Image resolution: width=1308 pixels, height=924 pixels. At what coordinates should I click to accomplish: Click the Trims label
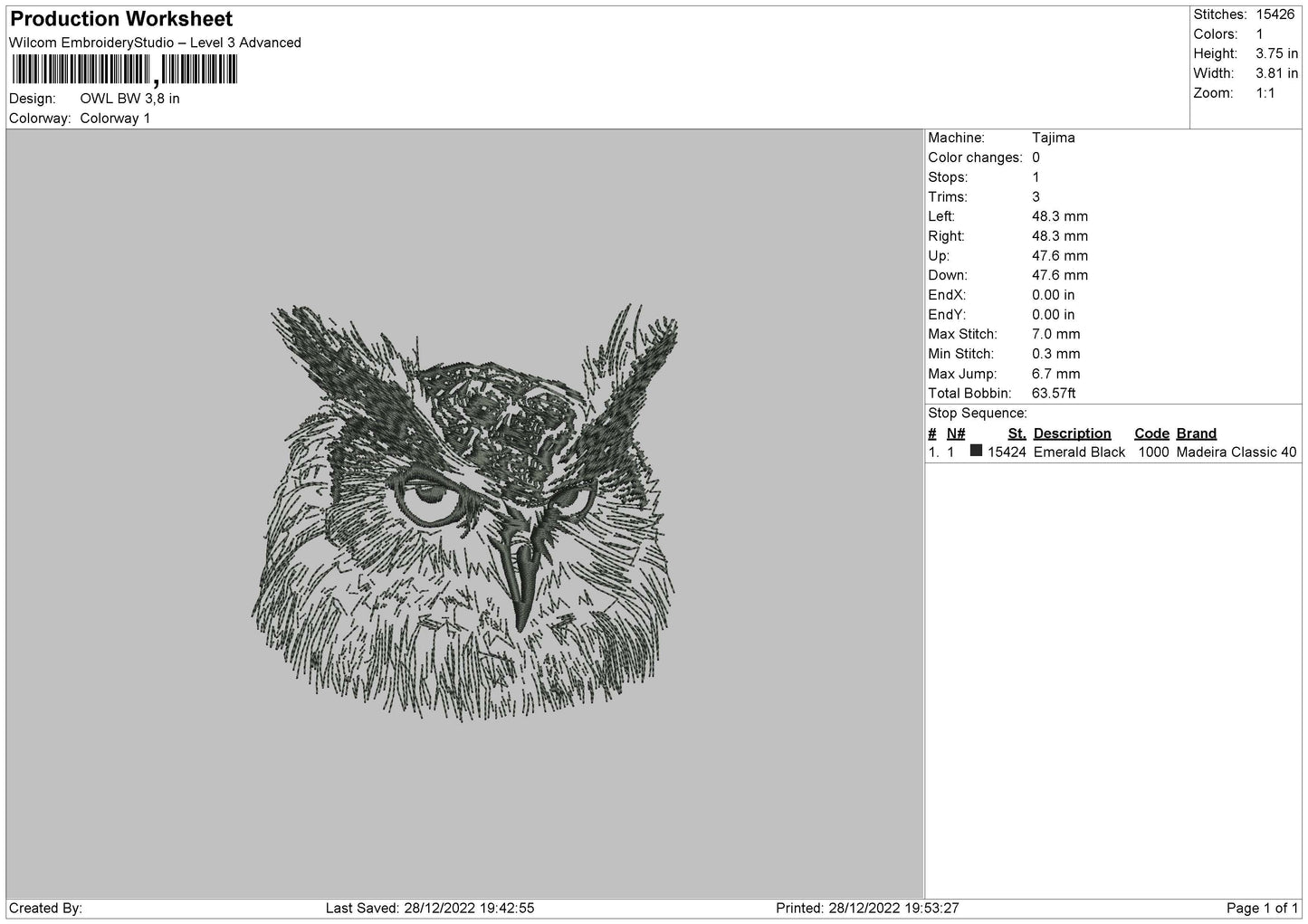click(948, 197)
